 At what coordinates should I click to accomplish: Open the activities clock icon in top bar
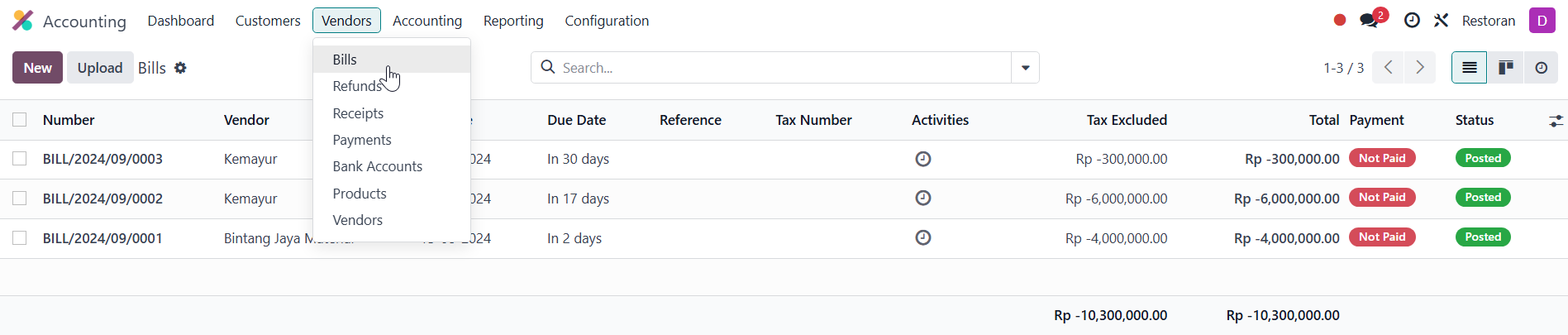[1412, 21]
